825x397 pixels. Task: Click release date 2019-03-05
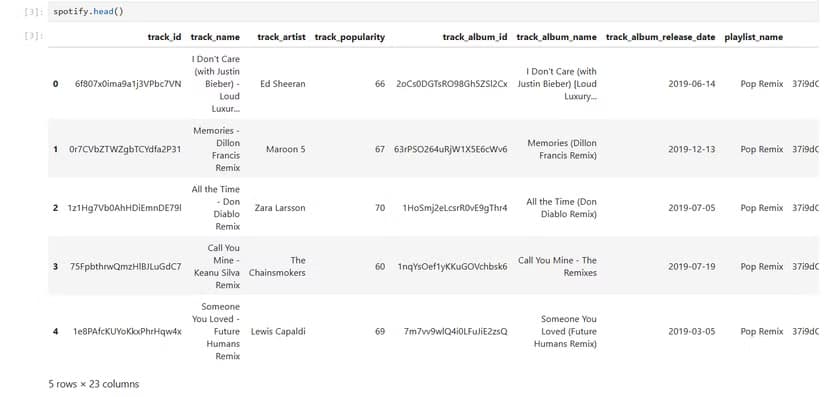(x=692, y=332)
